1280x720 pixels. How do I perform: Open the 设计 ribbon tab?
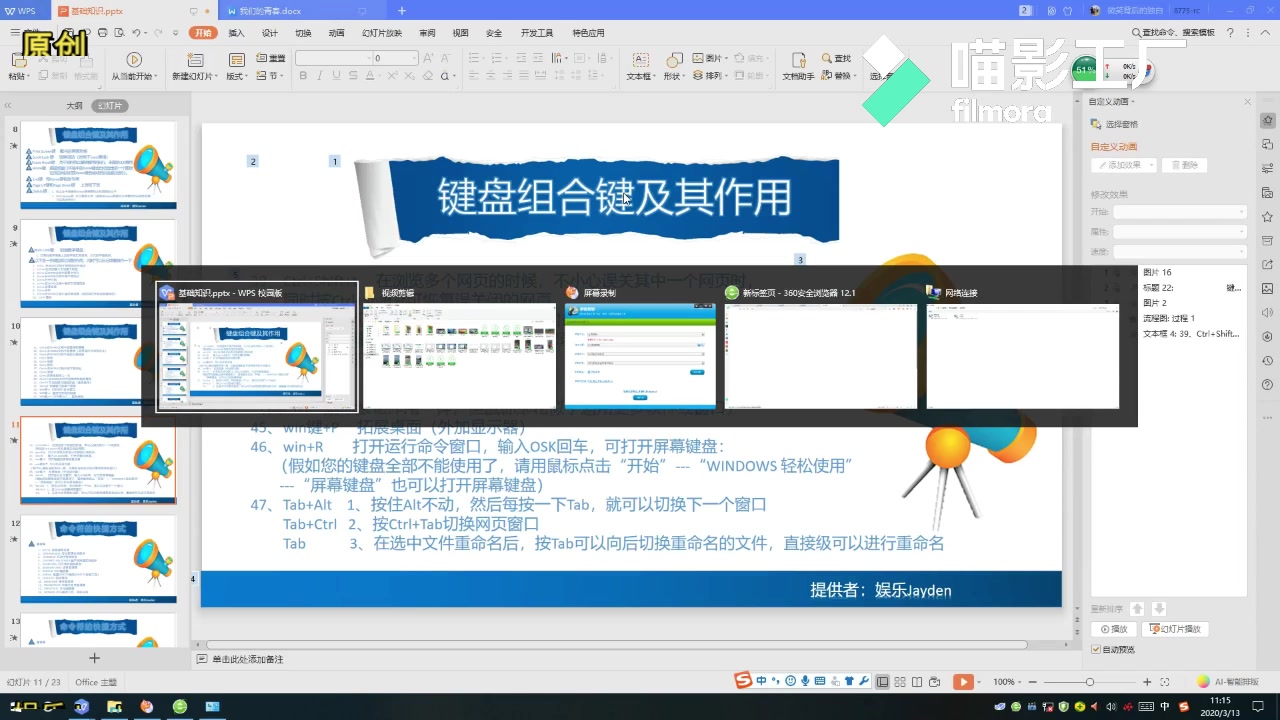(x=270, y=33)
